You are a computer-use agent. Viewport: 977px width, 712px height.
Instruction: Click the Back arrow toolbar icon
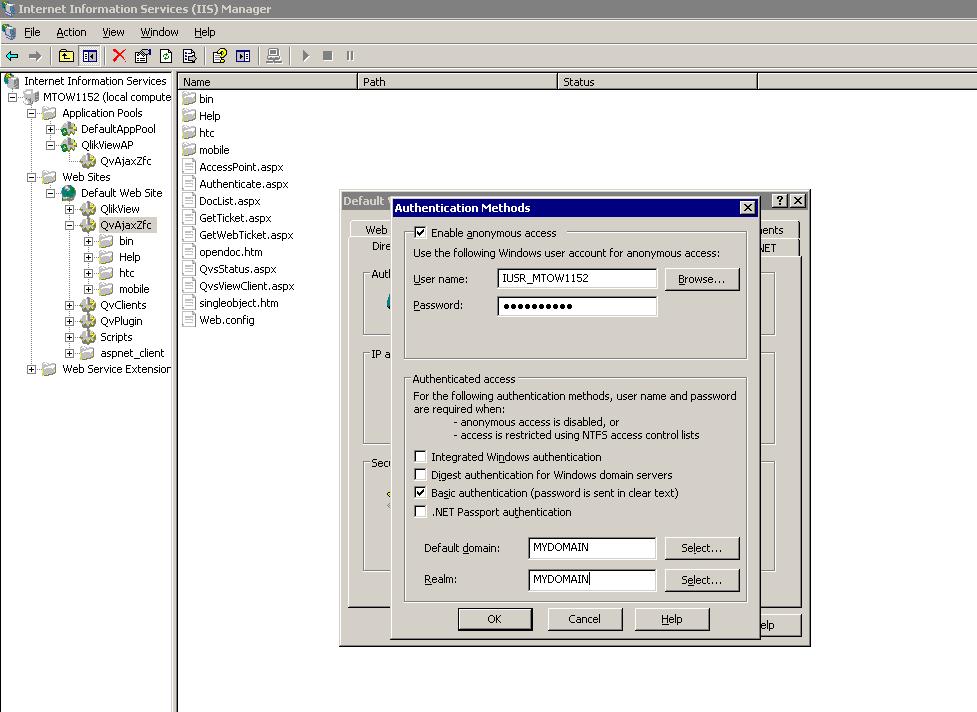[x=12, y=56]
